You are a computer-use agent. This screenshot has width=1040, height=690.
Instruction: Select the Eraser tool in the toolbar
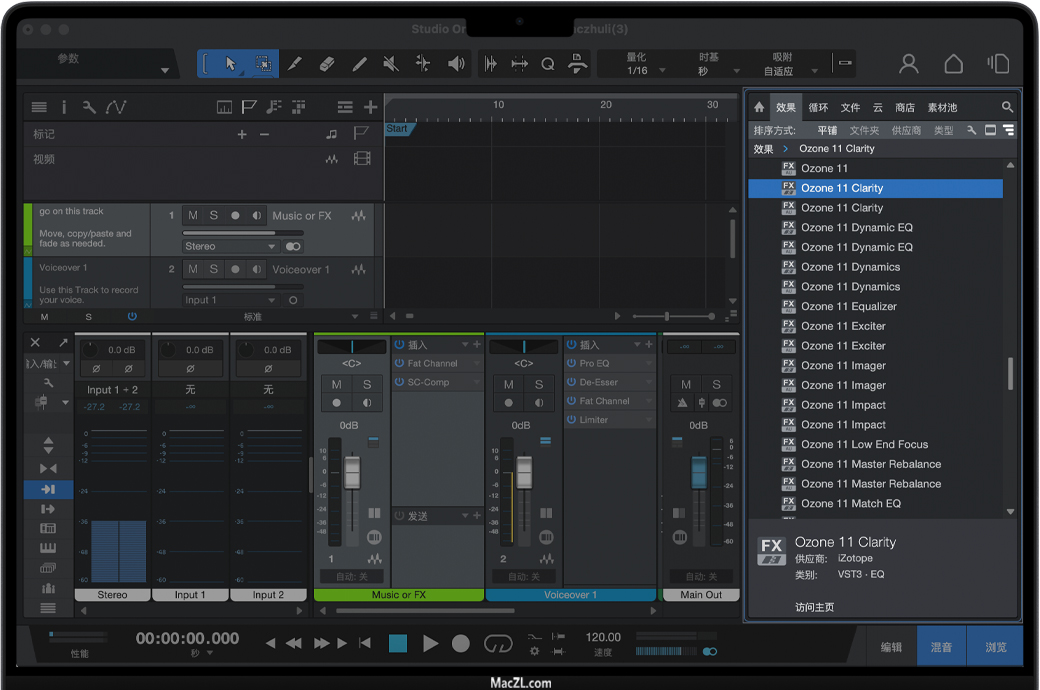click(326, 64)
